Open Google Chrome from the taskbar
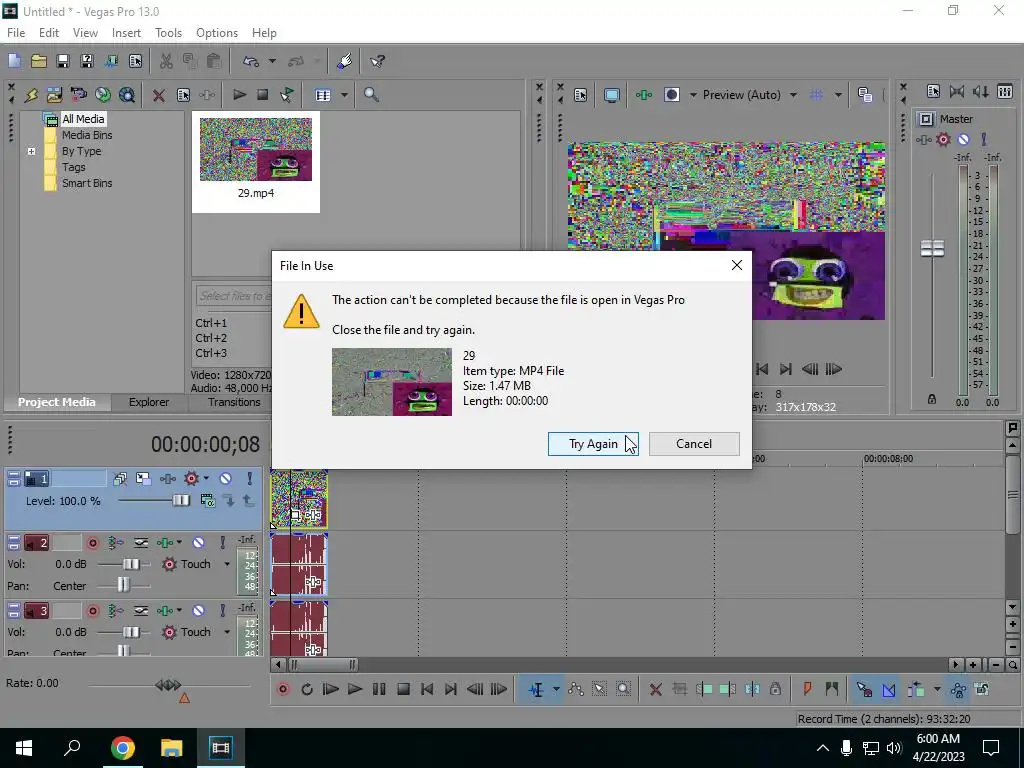 pyautogui.click(x=122, y=748)
